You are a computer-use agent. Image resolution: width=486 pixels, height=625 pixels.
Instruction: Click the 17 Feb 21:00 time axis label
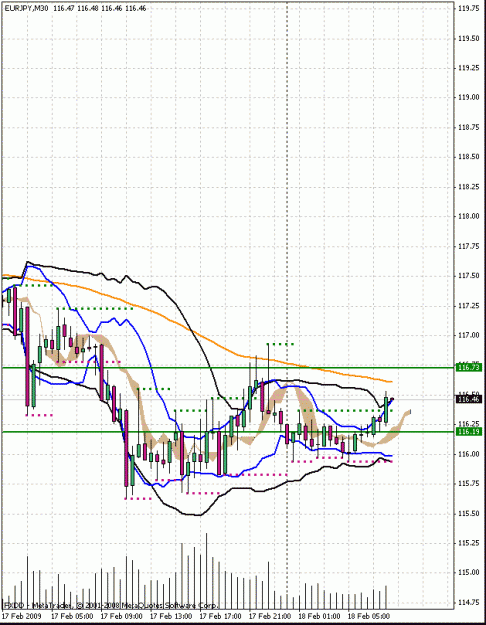tap(270, 616)
